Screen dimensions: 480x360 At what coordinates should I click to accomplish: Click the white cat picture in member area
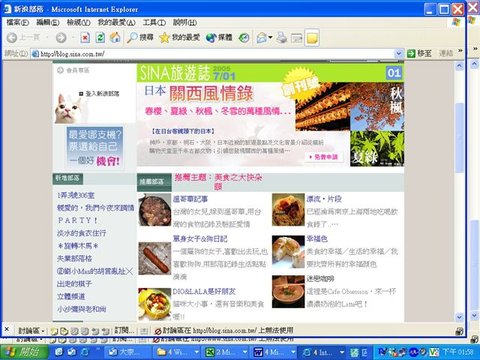pos(69,108)
